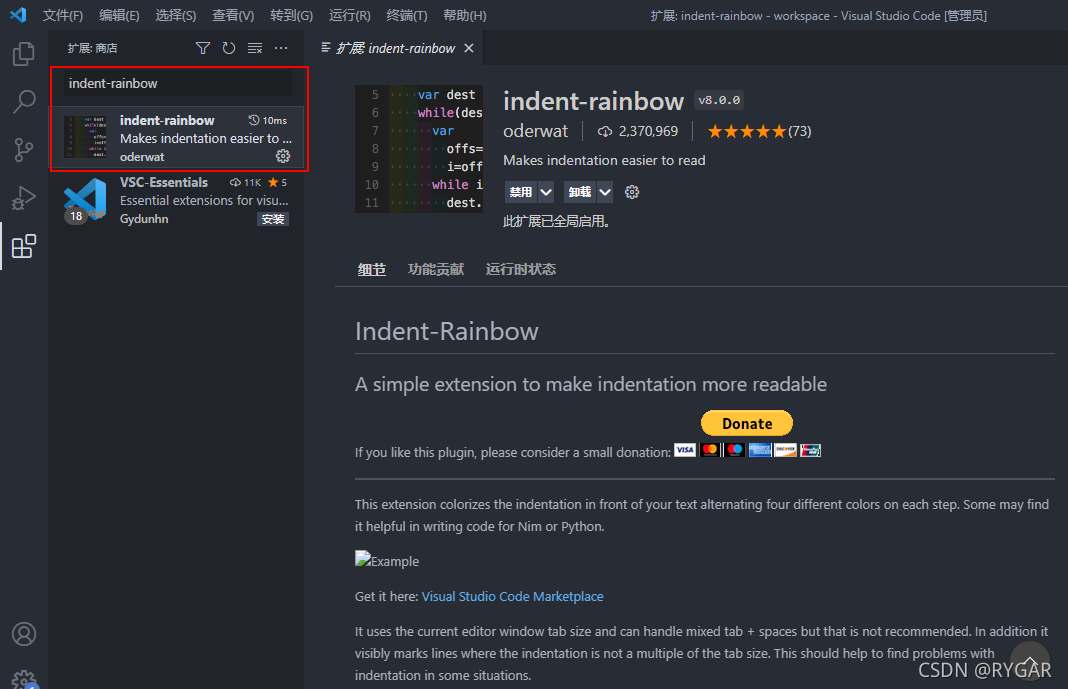Click the VSC-Essentials extension icon

click(x=85, y=200)
